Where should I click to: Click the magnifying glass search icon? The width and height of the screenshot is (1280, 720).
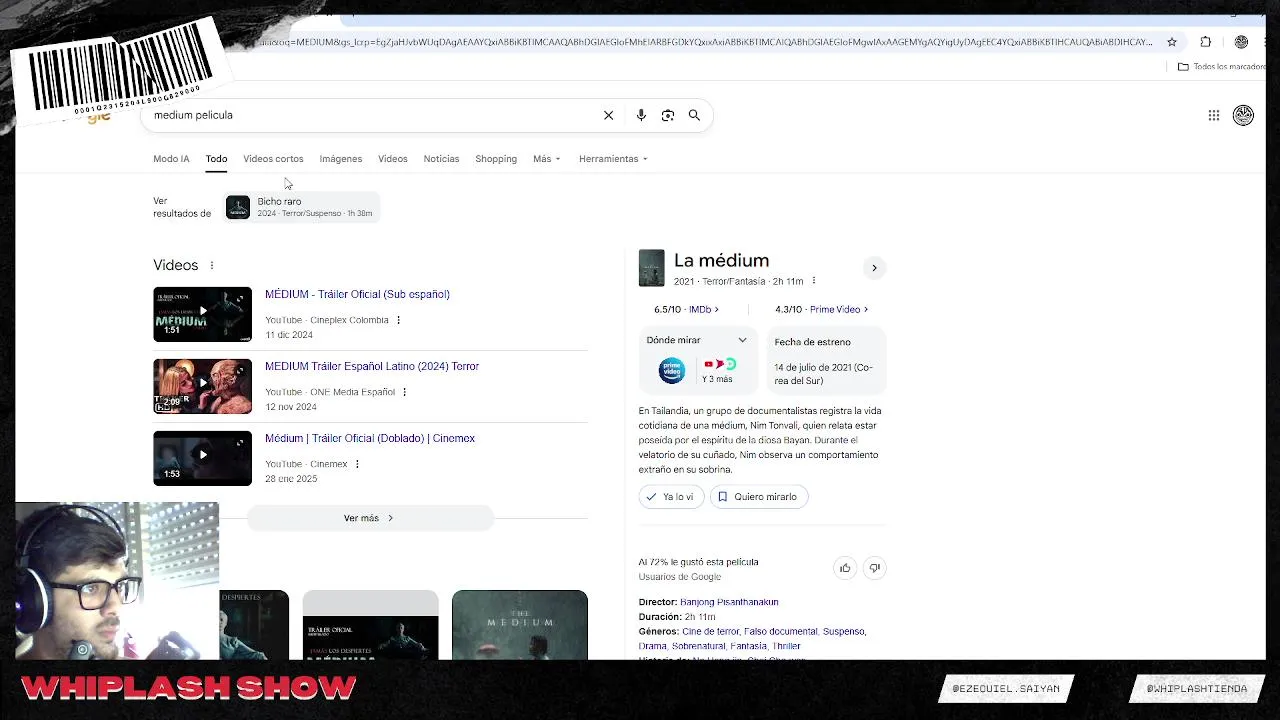[694, 115]
